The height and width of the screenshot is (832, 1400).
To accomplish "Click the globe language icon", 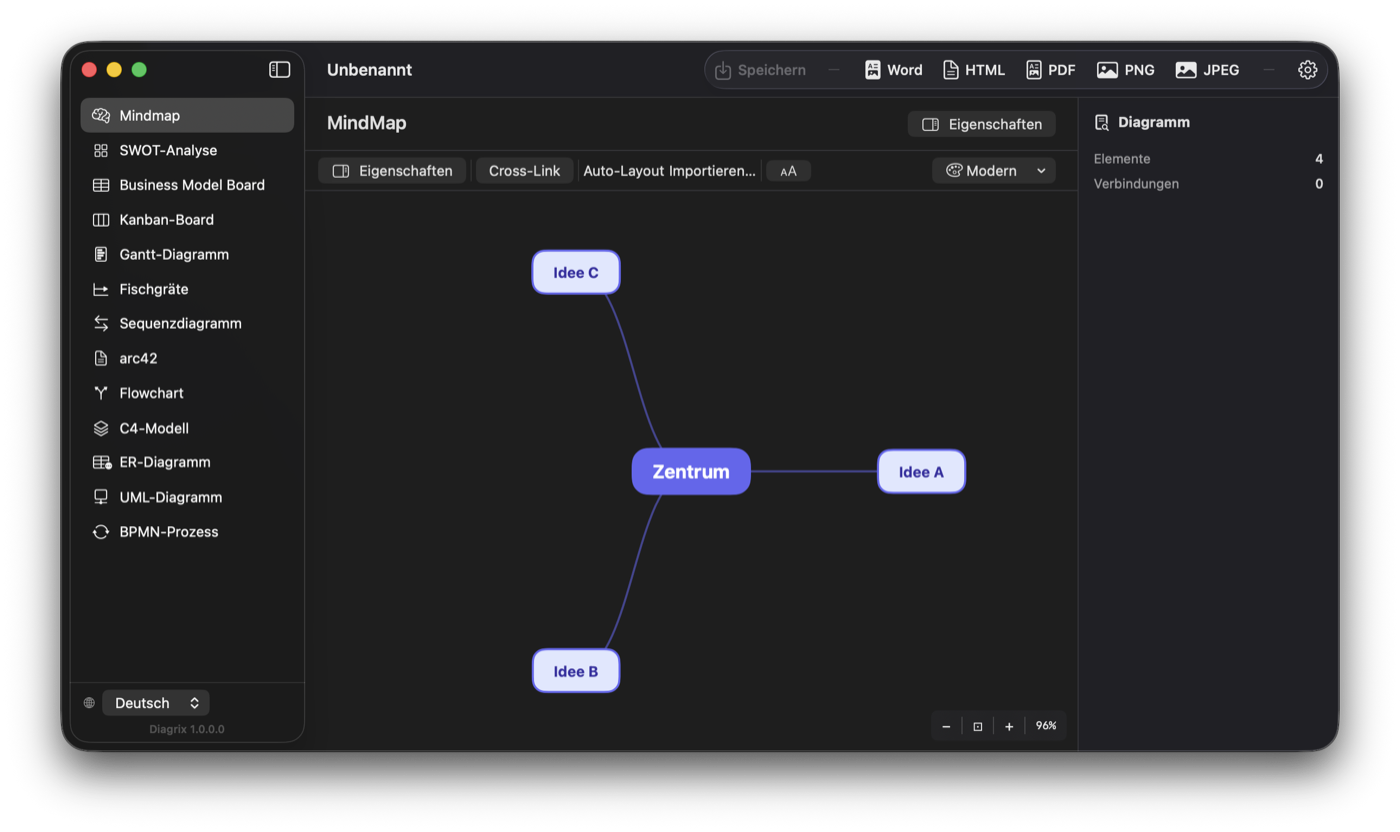I will coord(89,703).
